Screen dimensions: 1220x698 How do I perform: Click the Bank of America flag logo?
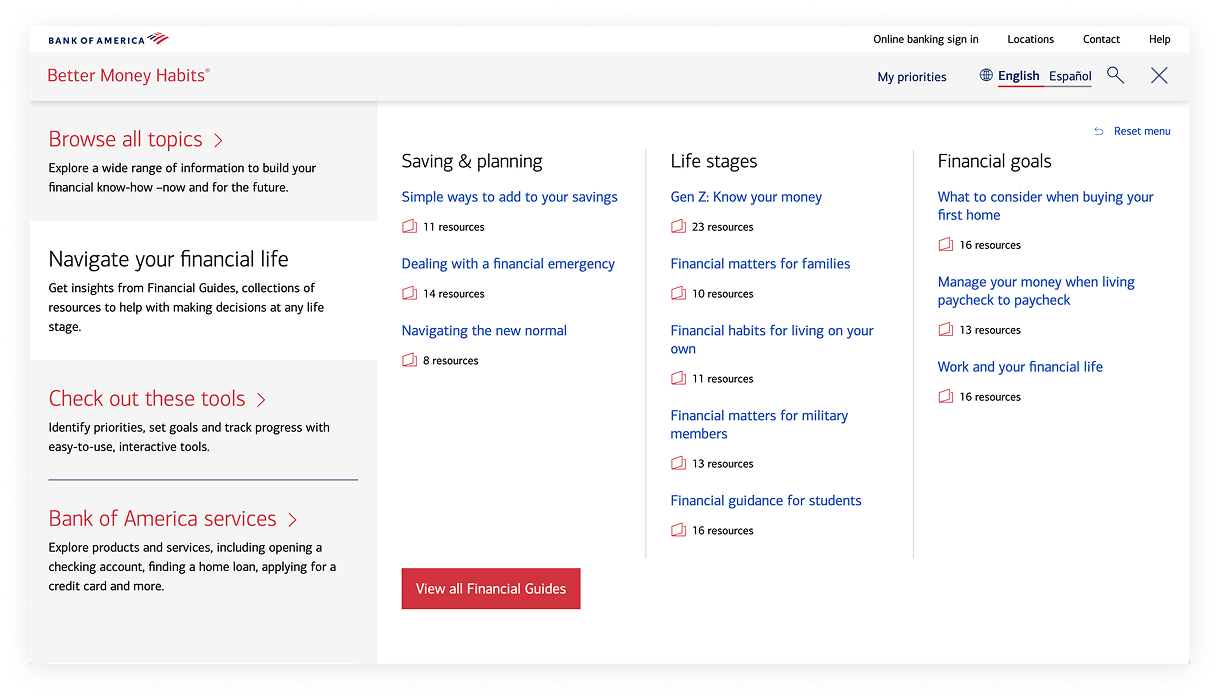pyautogui.click(x=158, y=39)
